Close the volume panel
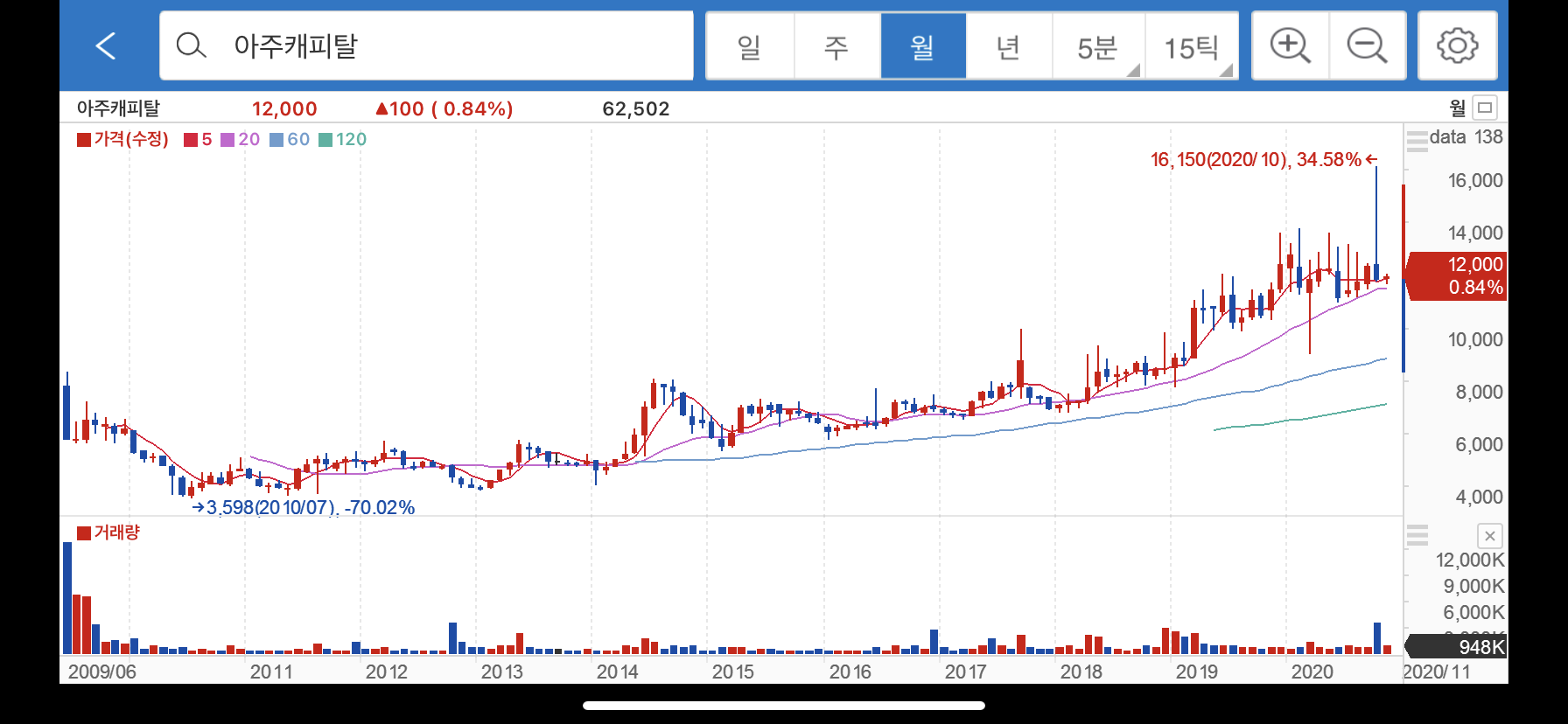Screen dimensions: 1568x724 (x=1489, y=536)
